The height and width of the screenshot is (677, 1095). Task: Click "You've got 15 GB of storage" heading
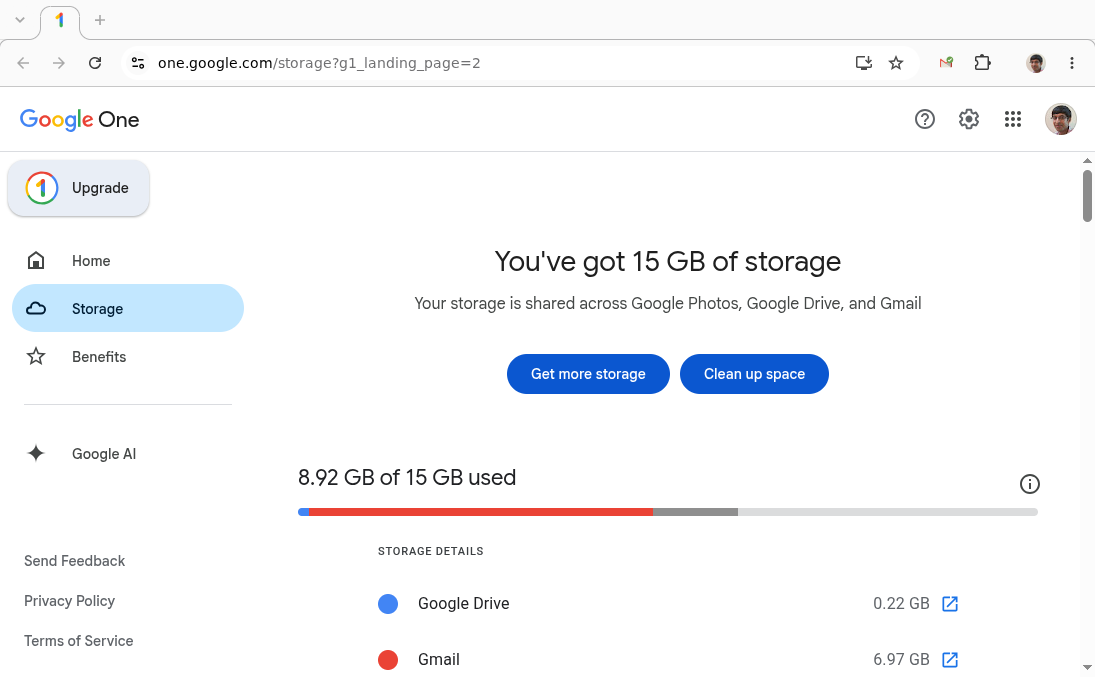pyautogui.click(x=668, y=261)
